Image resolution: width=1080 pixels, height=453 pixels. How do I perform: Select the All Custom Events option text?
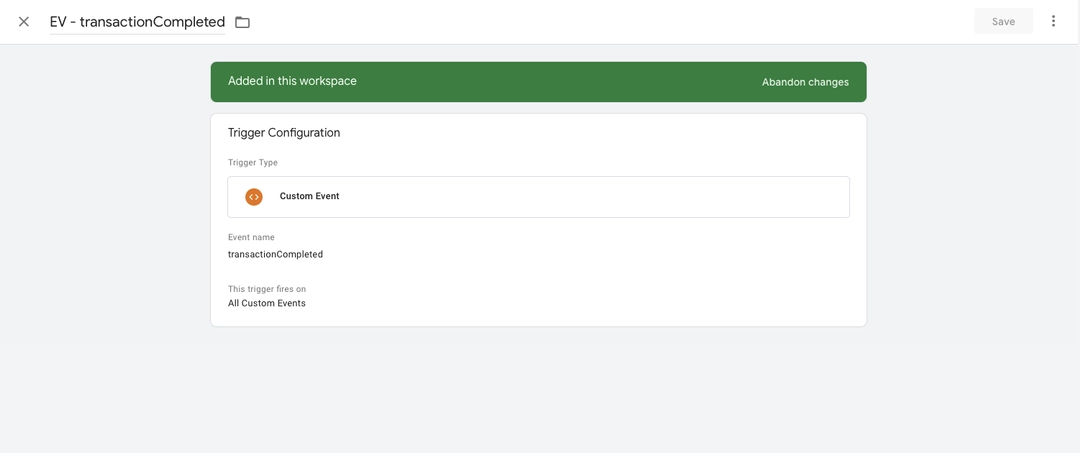pos(267,303)
